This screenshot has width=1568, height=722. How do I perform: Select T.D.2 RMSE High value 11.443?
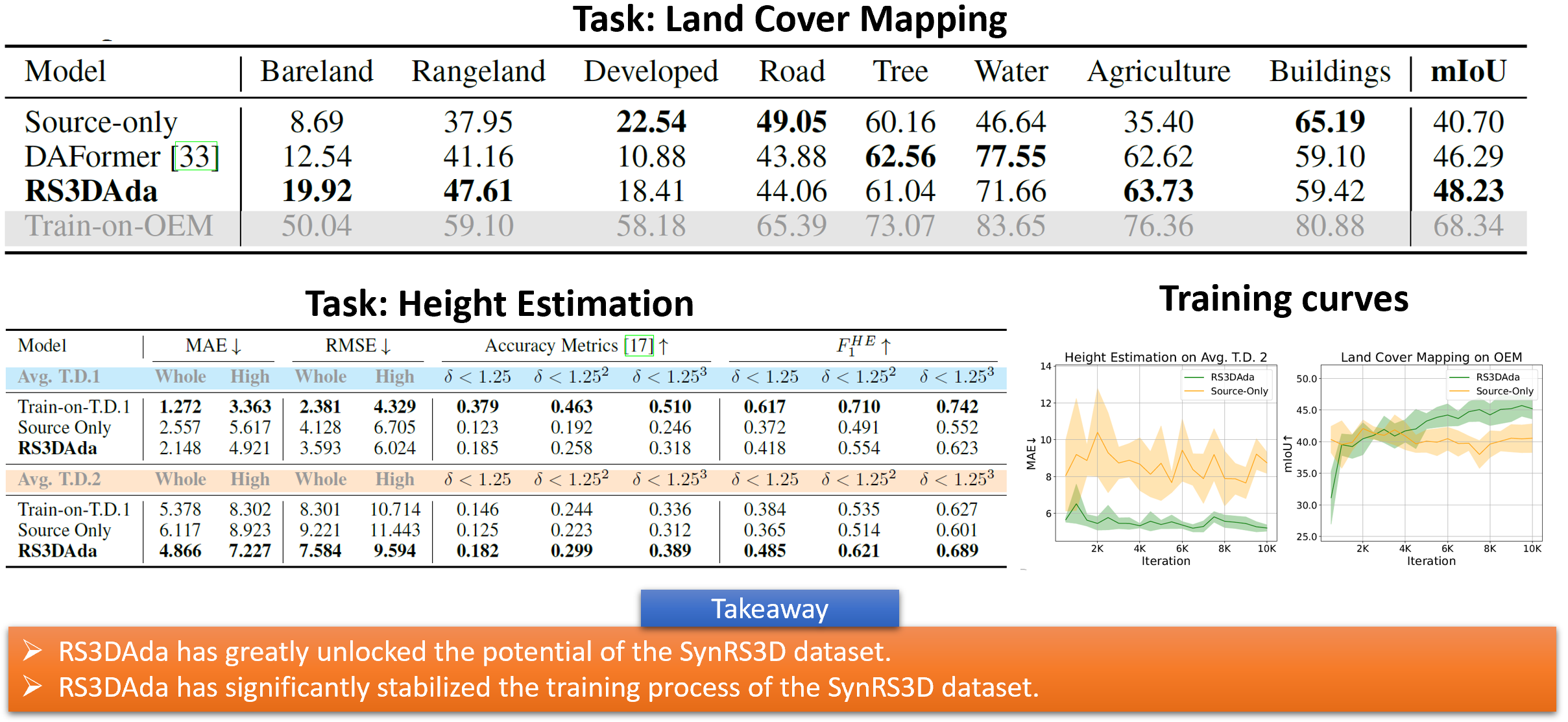(x=394, y=530)
